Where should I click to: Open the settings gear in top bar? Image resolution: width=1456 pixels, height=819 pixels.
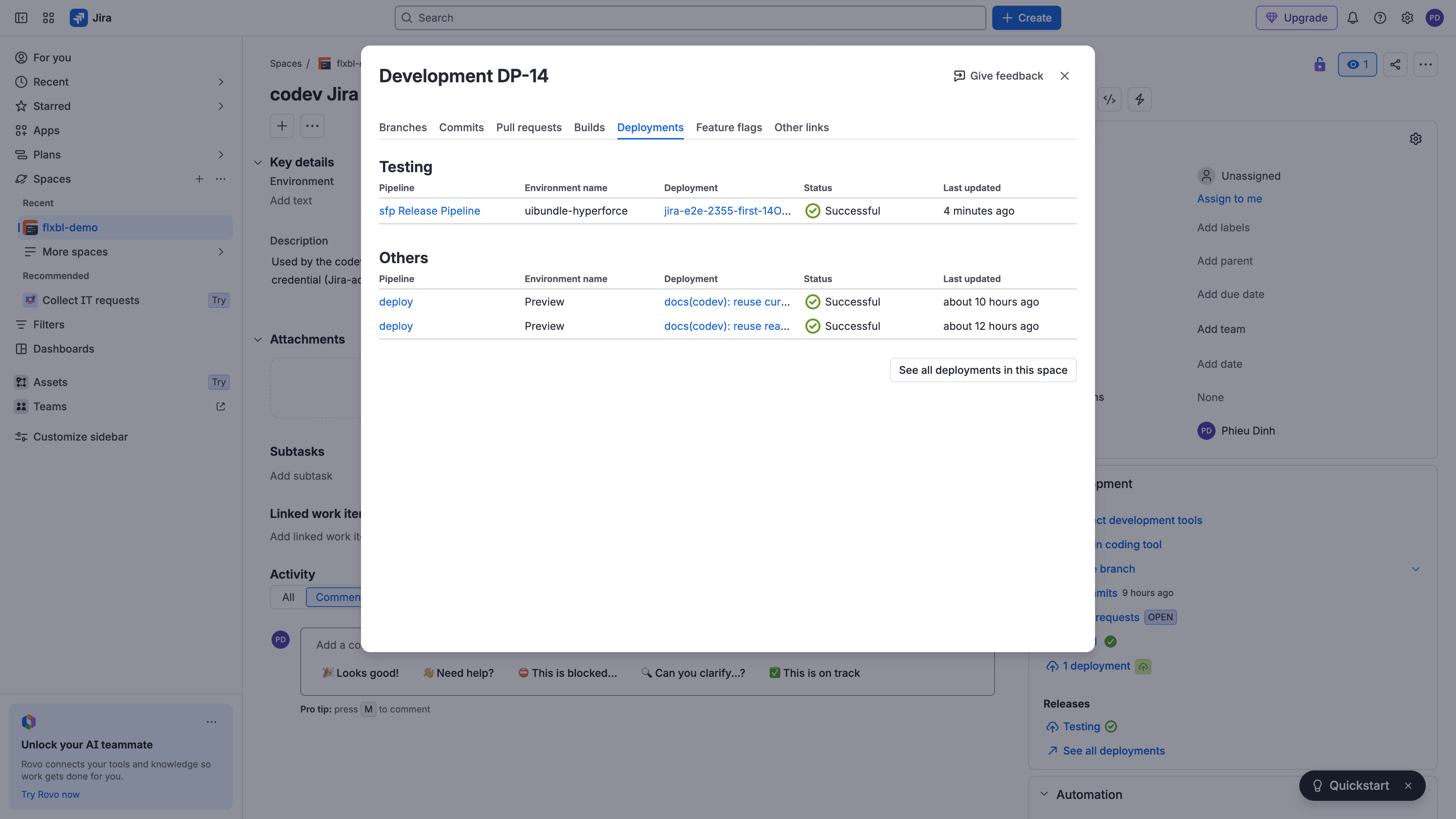(x=1407, y=17)
